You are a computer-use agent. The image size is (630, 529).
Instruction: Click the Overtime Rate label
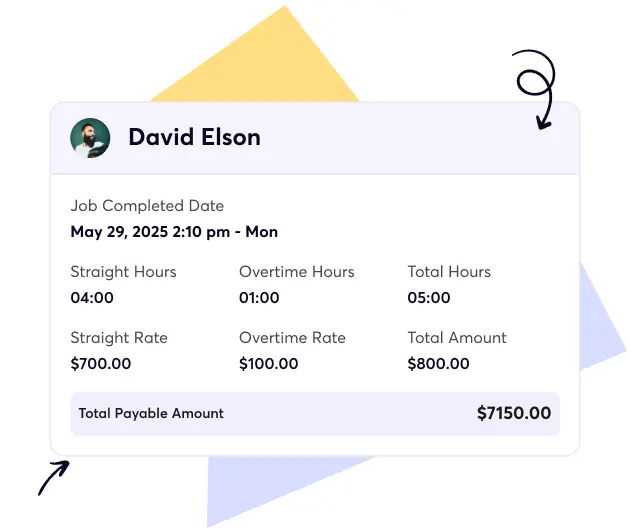[x=292, y=338]
